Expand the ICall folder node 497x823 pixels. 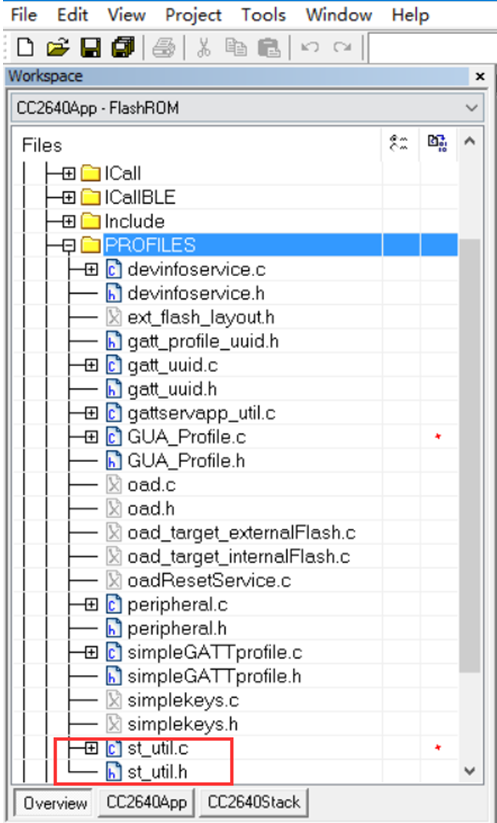click(69, 173)
